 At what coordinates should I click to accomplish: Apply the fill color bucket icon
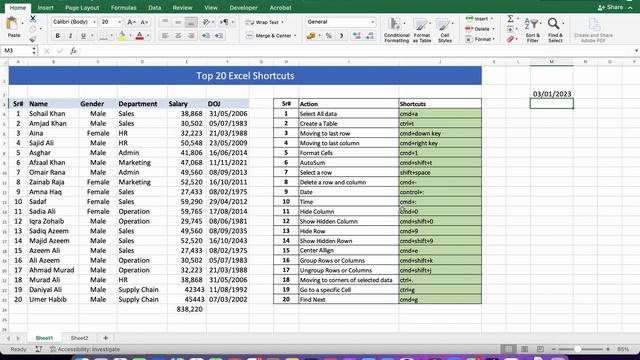point(122,36)
